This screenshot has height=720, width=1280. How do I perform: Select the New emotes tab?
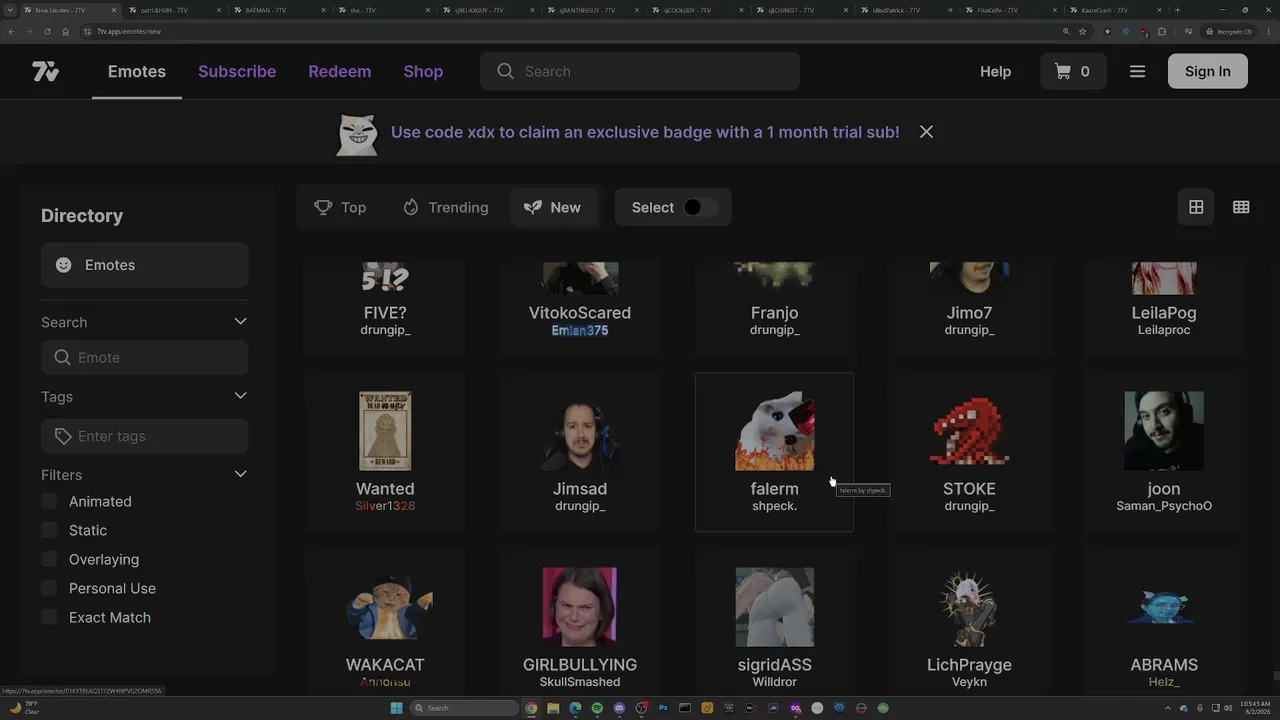point(553,207)
